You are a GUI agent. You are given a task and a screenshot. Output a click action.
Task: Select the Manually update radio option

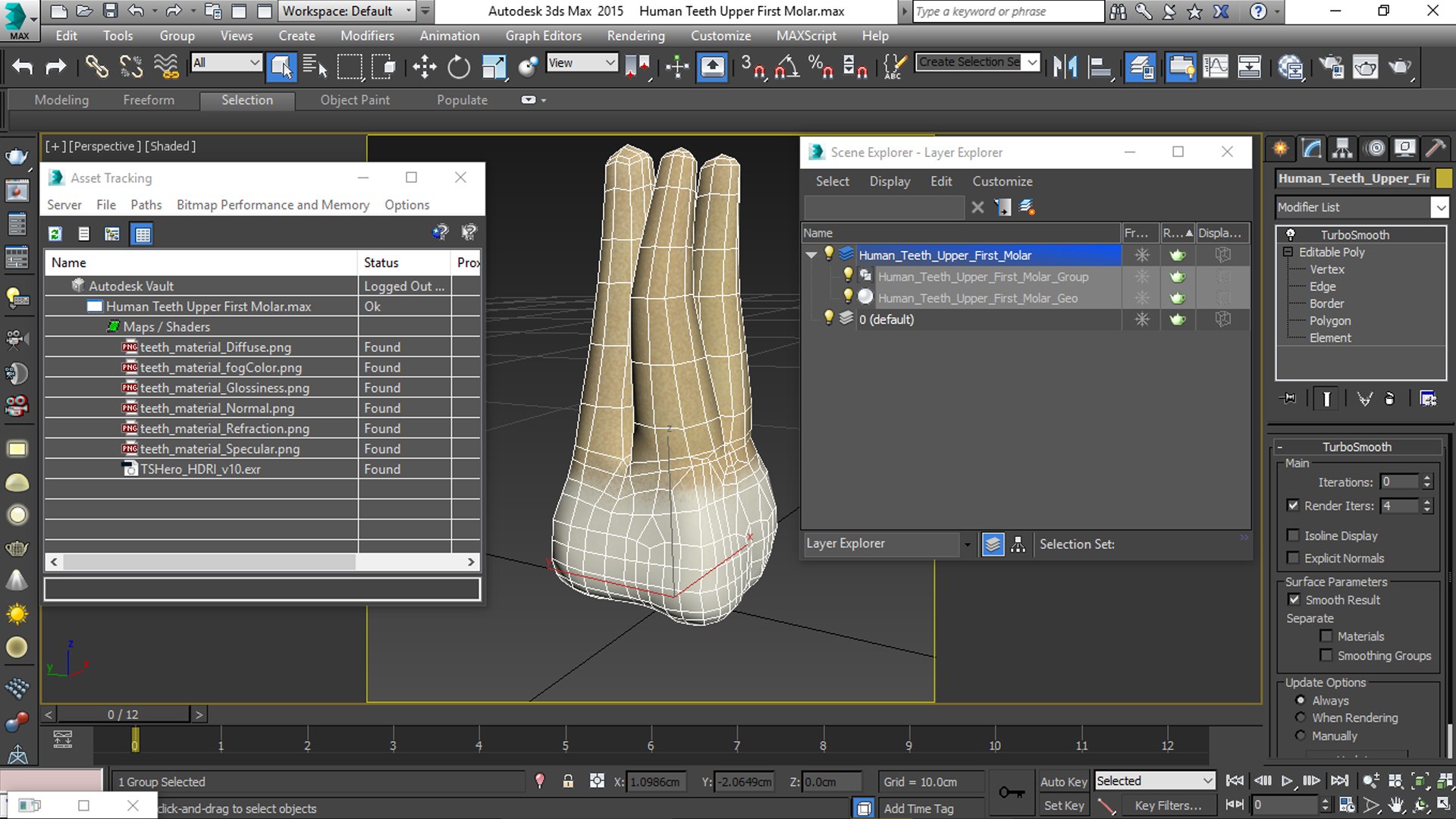pyautogui.click(x=1301, y=736)
